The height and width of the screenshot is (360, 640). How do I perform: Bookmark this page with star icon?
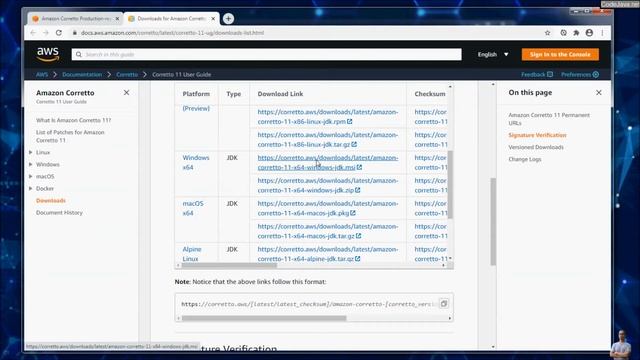pyautogui.click(x=547, y=33)
